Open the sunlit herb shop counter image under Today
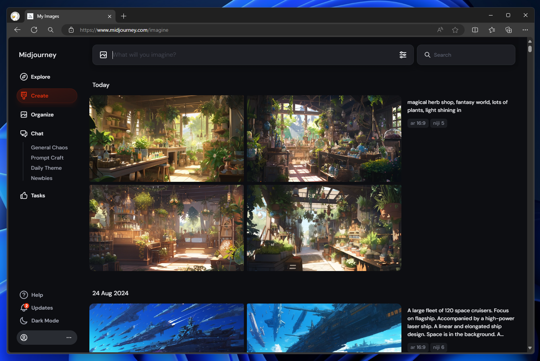The width and height of the screenshot is (540, 361). [x=167, y=138]
